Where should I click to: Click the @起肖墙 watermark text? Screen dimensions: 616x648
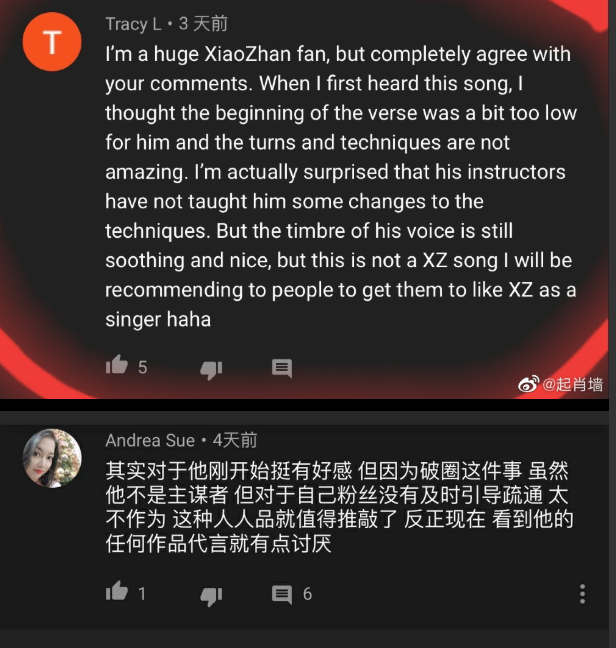tap(573, 384)
